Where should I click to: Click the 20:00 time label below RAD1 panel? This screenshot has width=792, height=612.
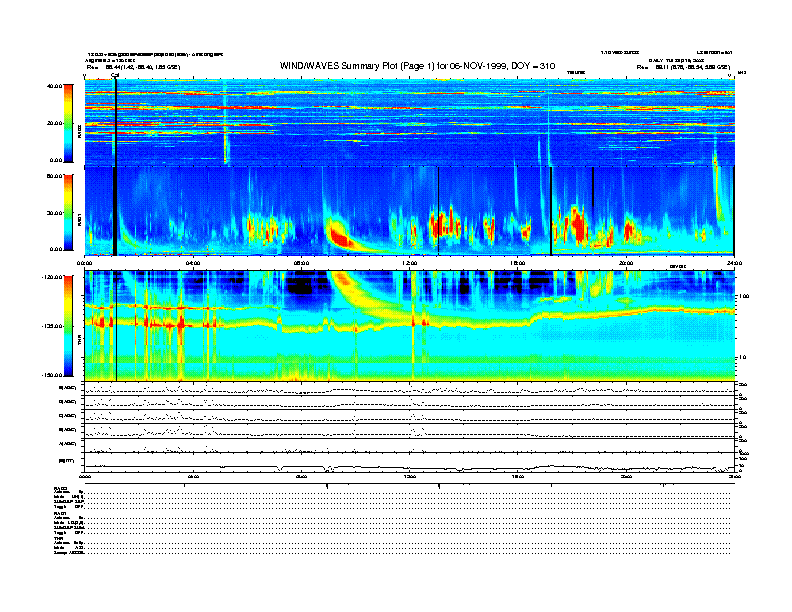[x=626, y=263]
